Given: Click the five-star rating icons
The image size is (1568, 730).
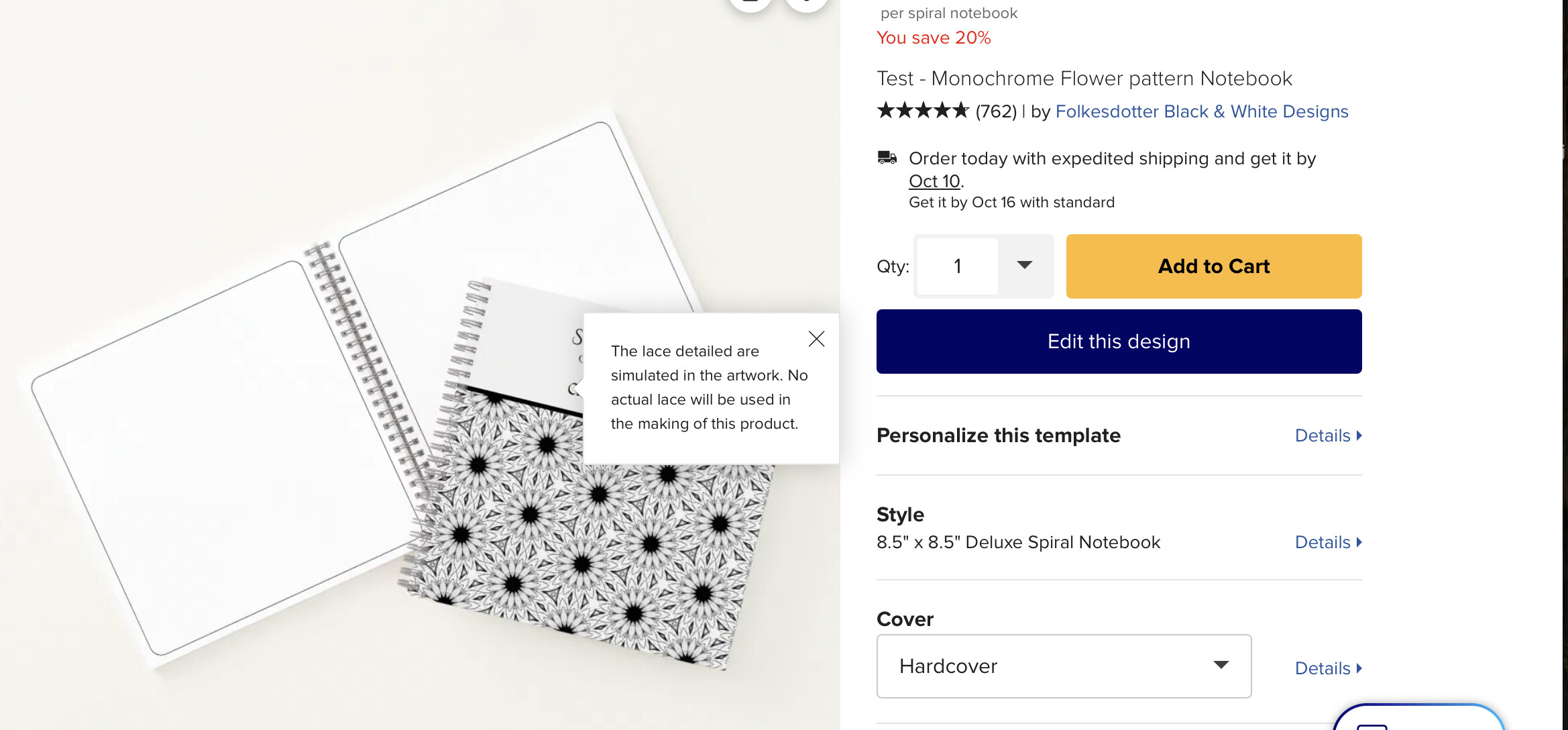Looking at the screenshot, I should [x=923, y=111].
